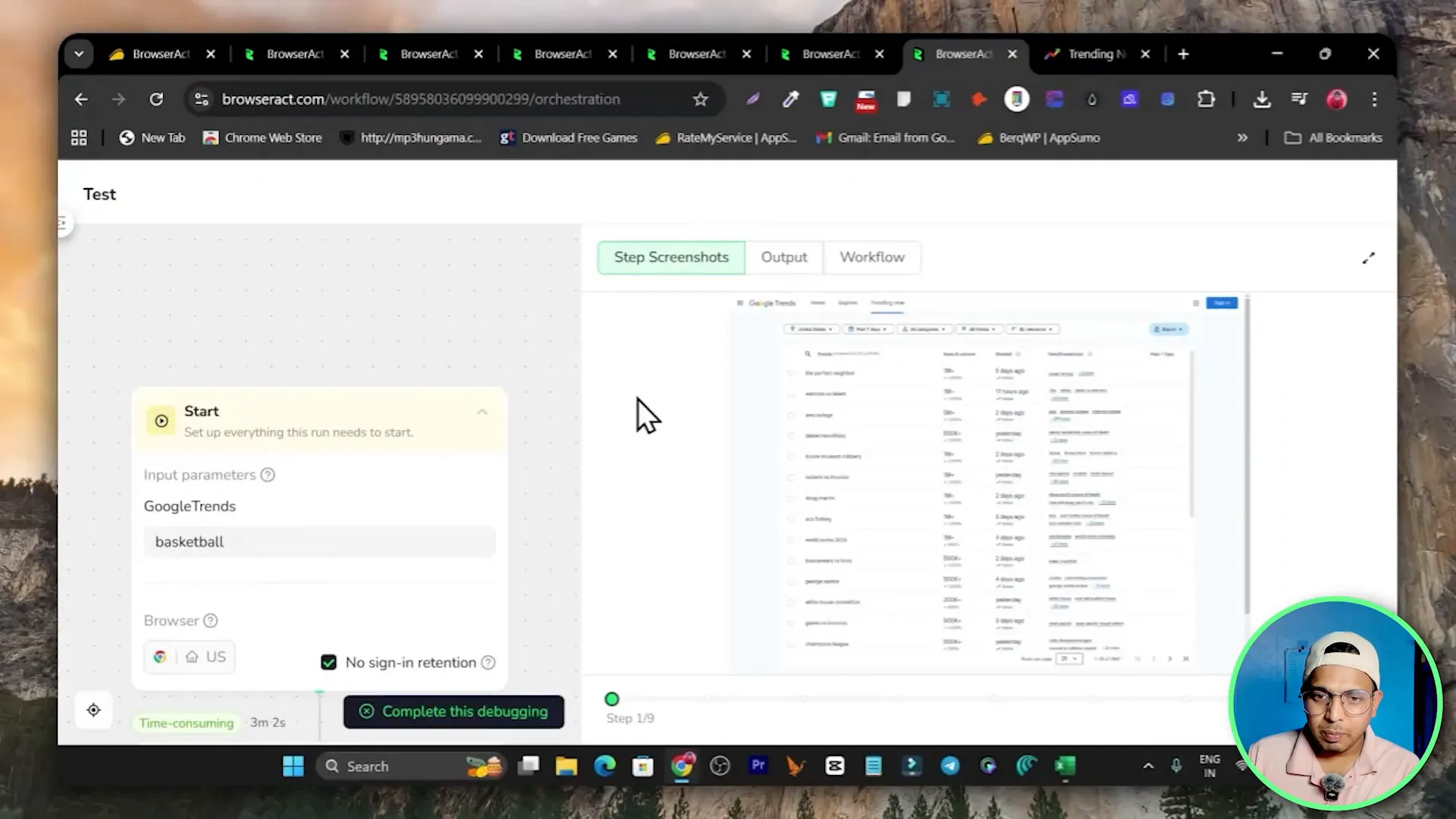Open the Start step play icon
1456x819 pixels.
click(161, 421)
